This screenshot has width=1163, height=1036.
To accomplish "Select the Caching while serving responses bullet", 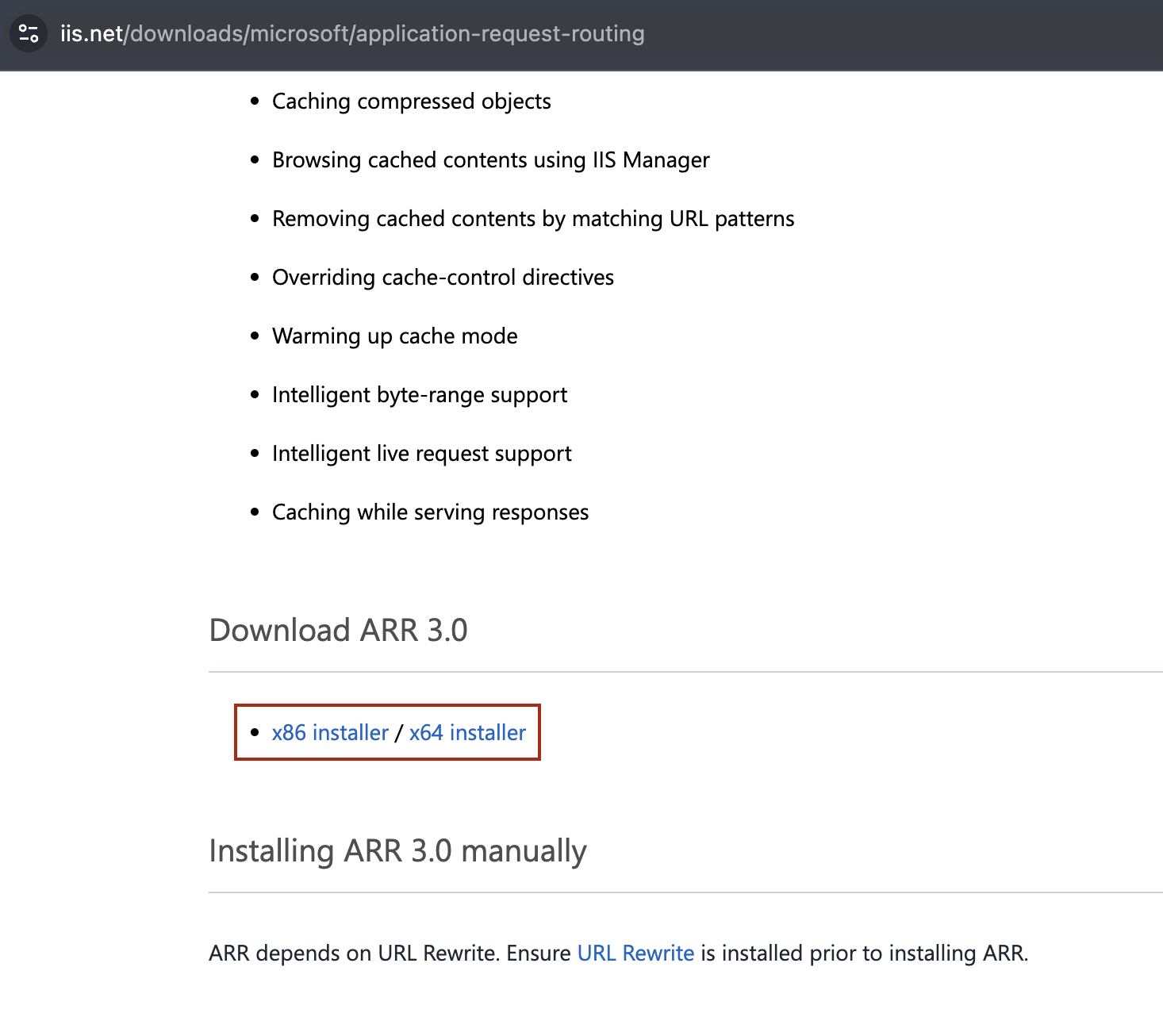I will point(430,512).
